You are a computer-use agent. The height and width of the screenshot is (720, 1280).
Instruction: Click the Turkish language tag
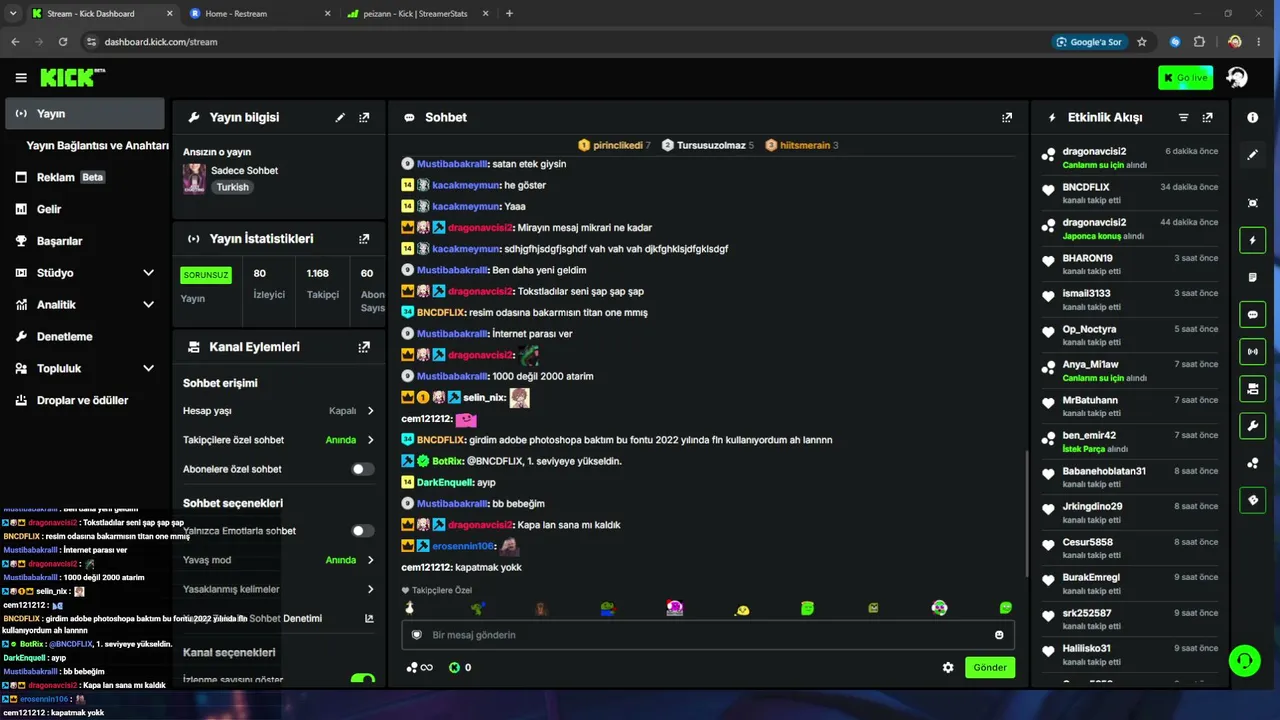pyautogui.click(x=232, y=187)
